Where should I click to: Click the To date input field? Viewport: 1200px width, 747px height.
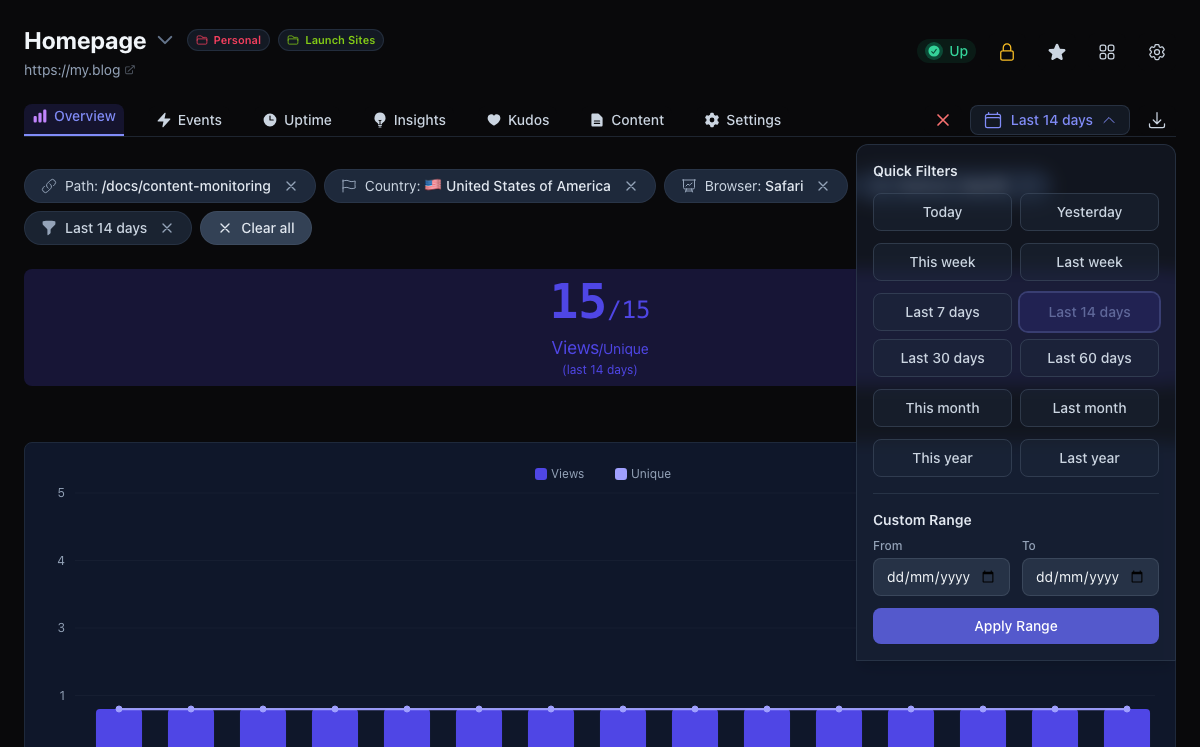[x=1090, y=577]
